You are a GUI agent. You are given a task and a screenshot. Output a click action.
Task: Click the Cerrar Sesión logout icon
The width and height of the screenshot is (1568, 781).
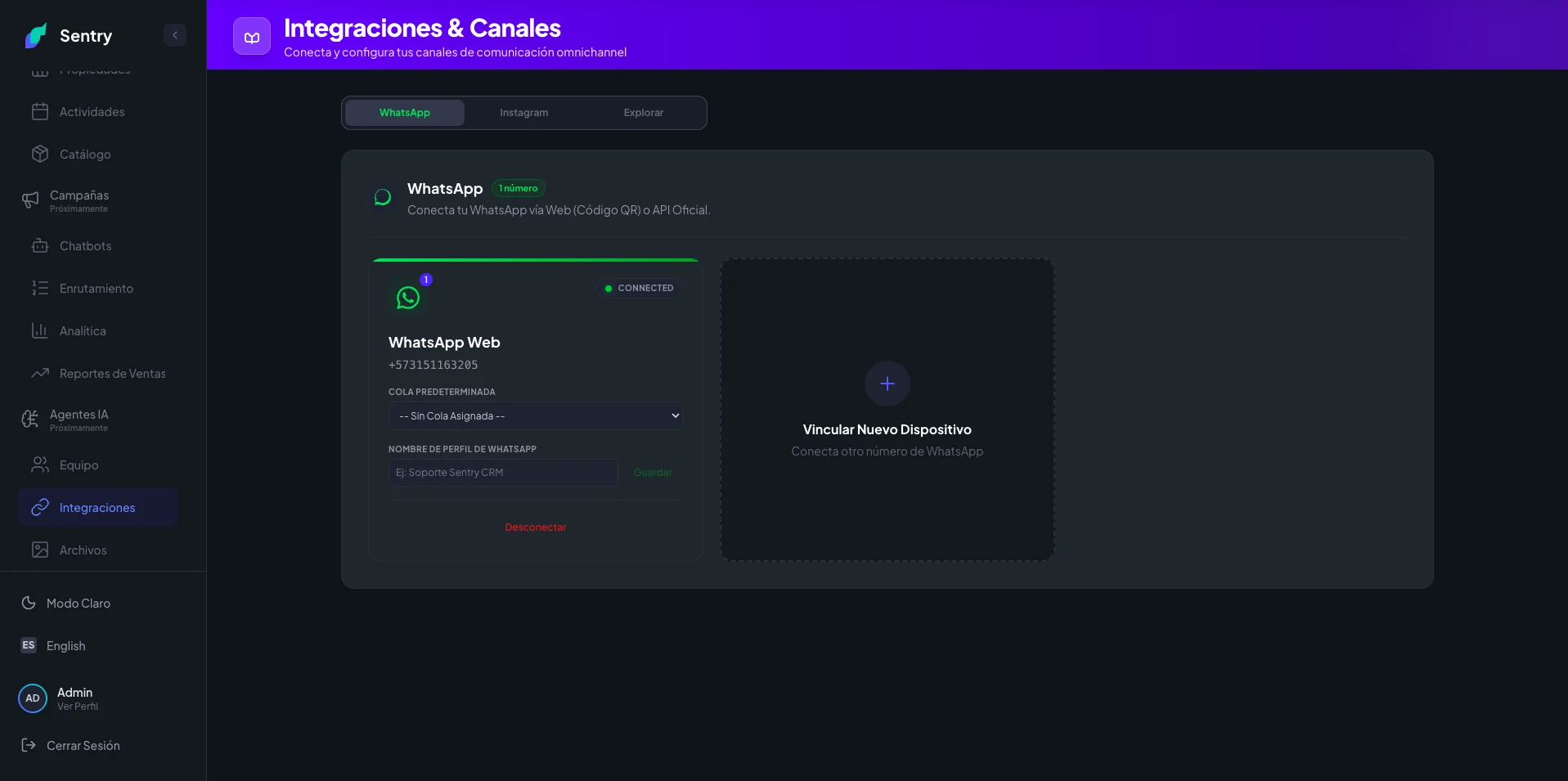tap(29, 746)
